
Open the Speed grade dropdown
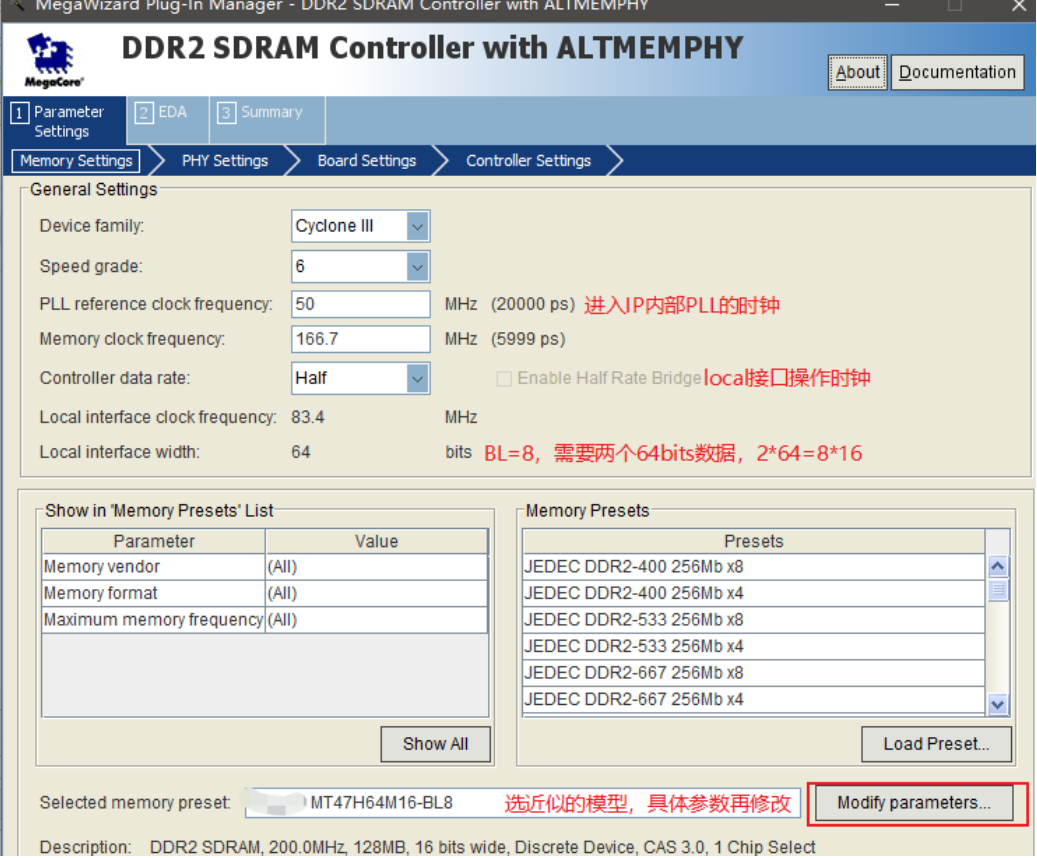pyautogui.click(x=418, y=266)
